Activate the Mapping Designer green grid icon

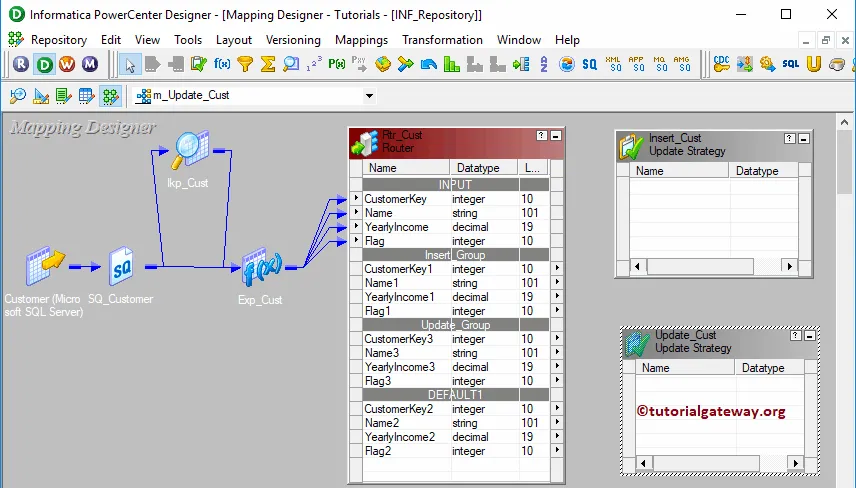click(110, 96)
